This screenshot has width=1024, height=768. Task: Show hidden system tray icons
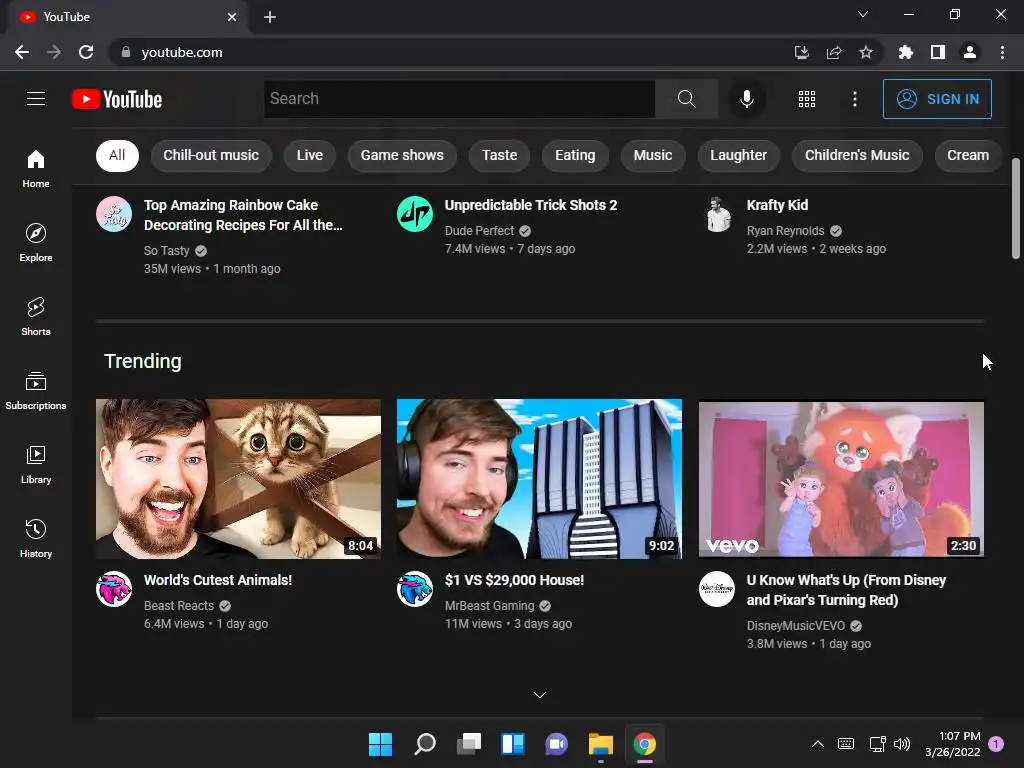click(817, 744)
